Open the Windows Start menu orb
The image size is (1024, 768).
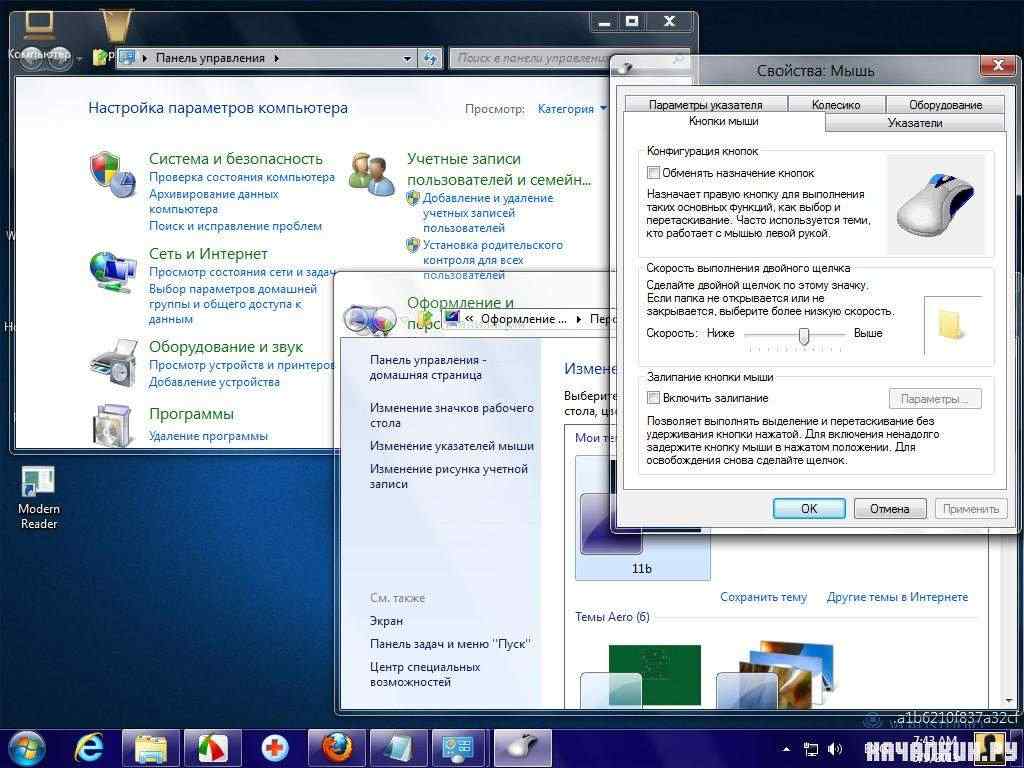click(27, 748)
